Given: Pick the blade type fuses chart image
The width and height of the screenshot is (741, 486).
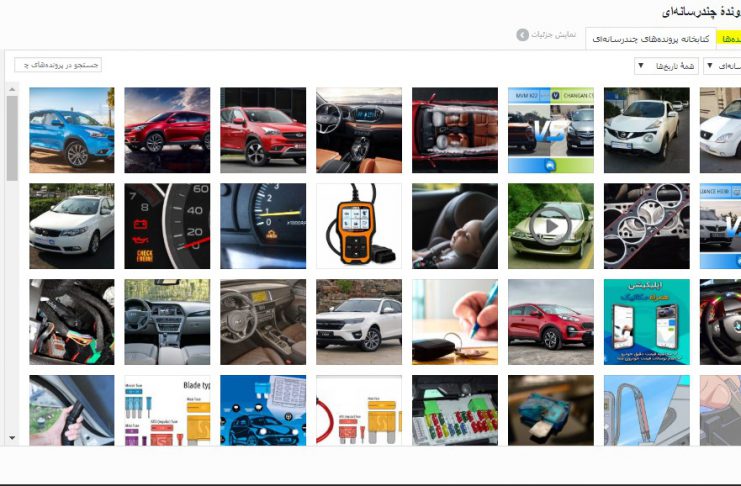Looking at the screenshot, I should click(x=167, y=410).
